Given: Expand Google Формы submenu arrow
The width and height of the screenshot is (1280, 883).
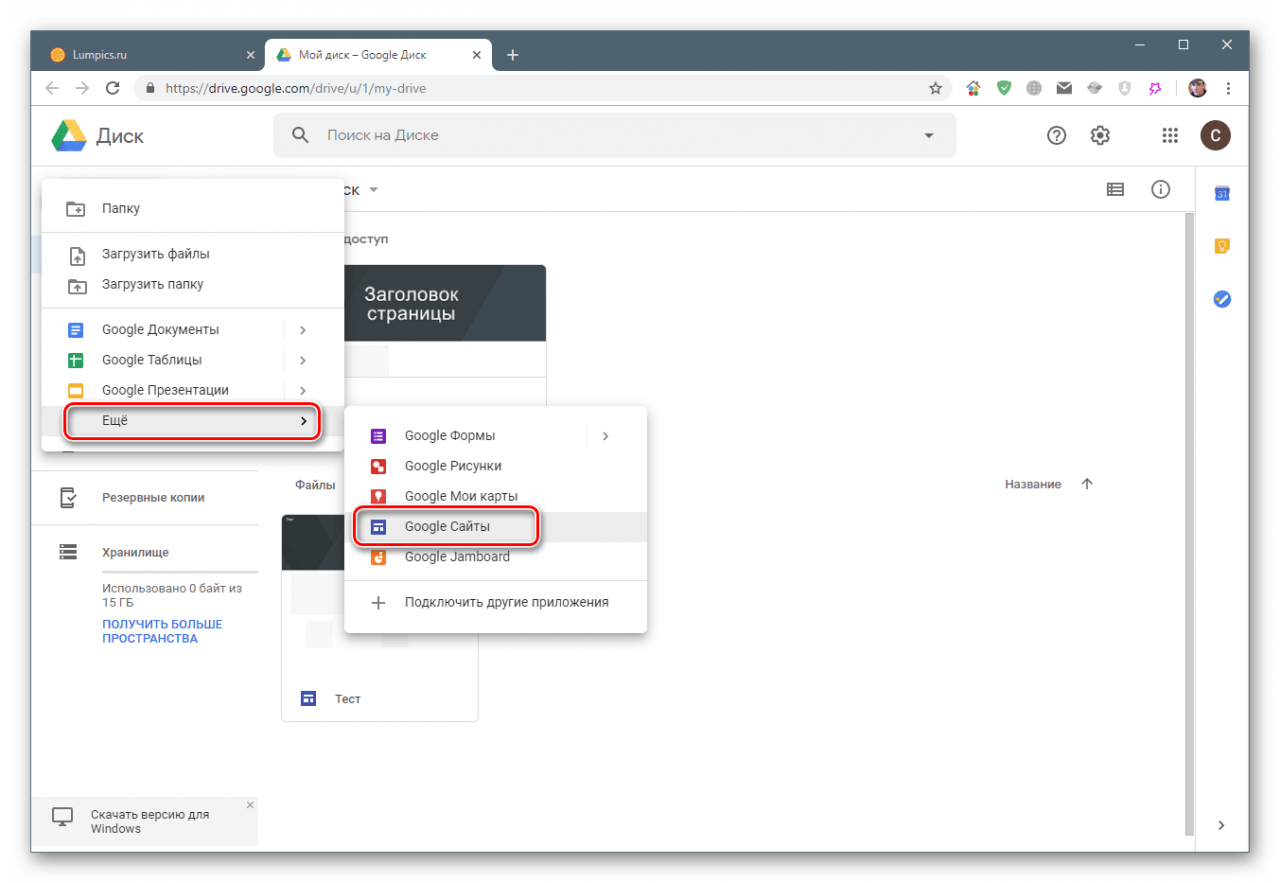Looking at the screenshot, I should click(605, 436).
